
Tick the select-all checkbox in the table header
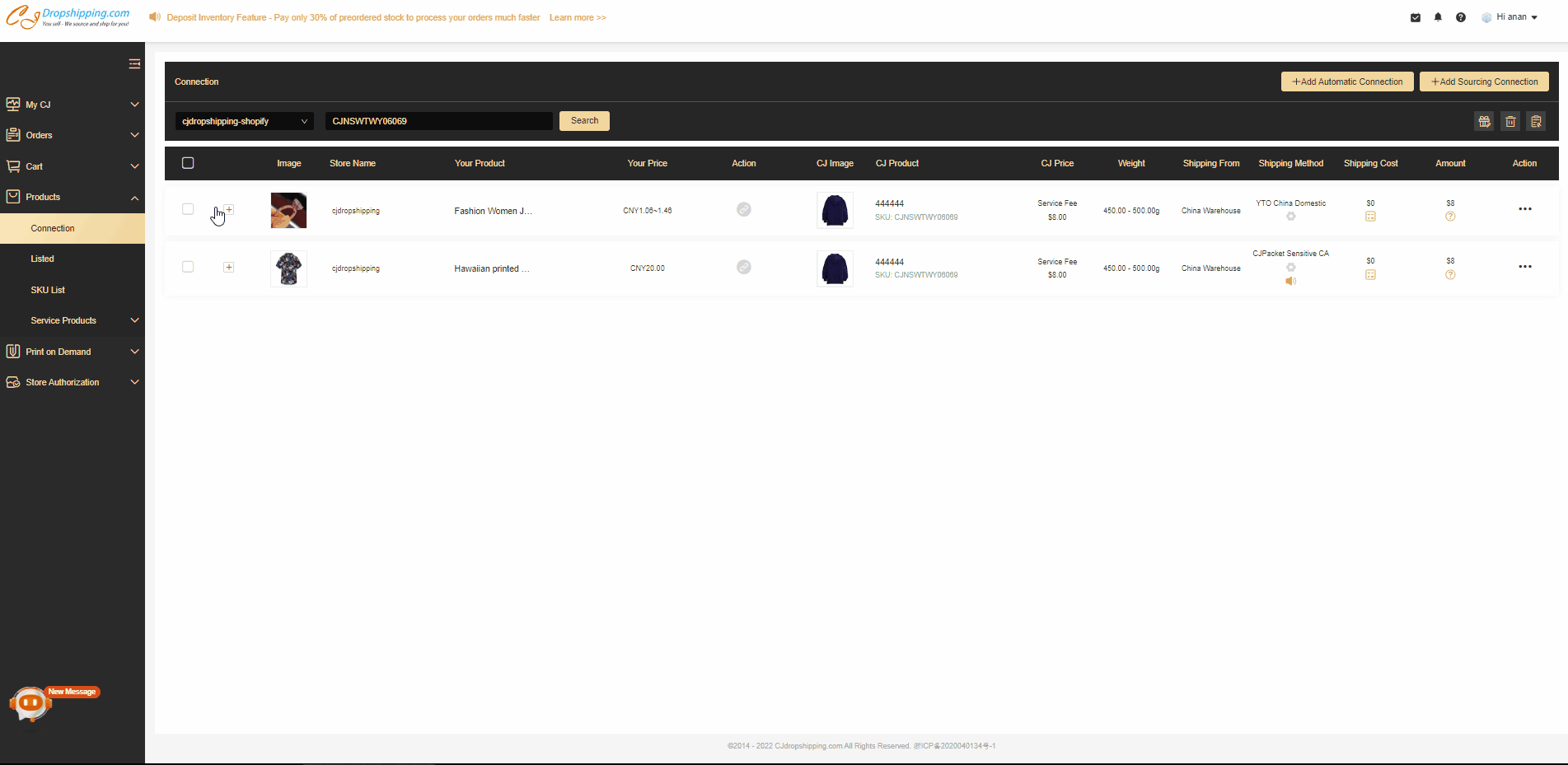tap(188, 163)
